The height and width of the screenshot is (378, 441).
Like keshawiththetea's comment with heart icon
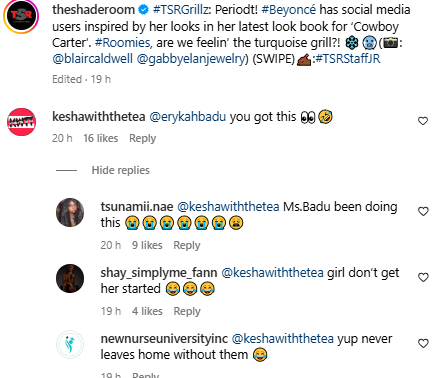(423, 121)
